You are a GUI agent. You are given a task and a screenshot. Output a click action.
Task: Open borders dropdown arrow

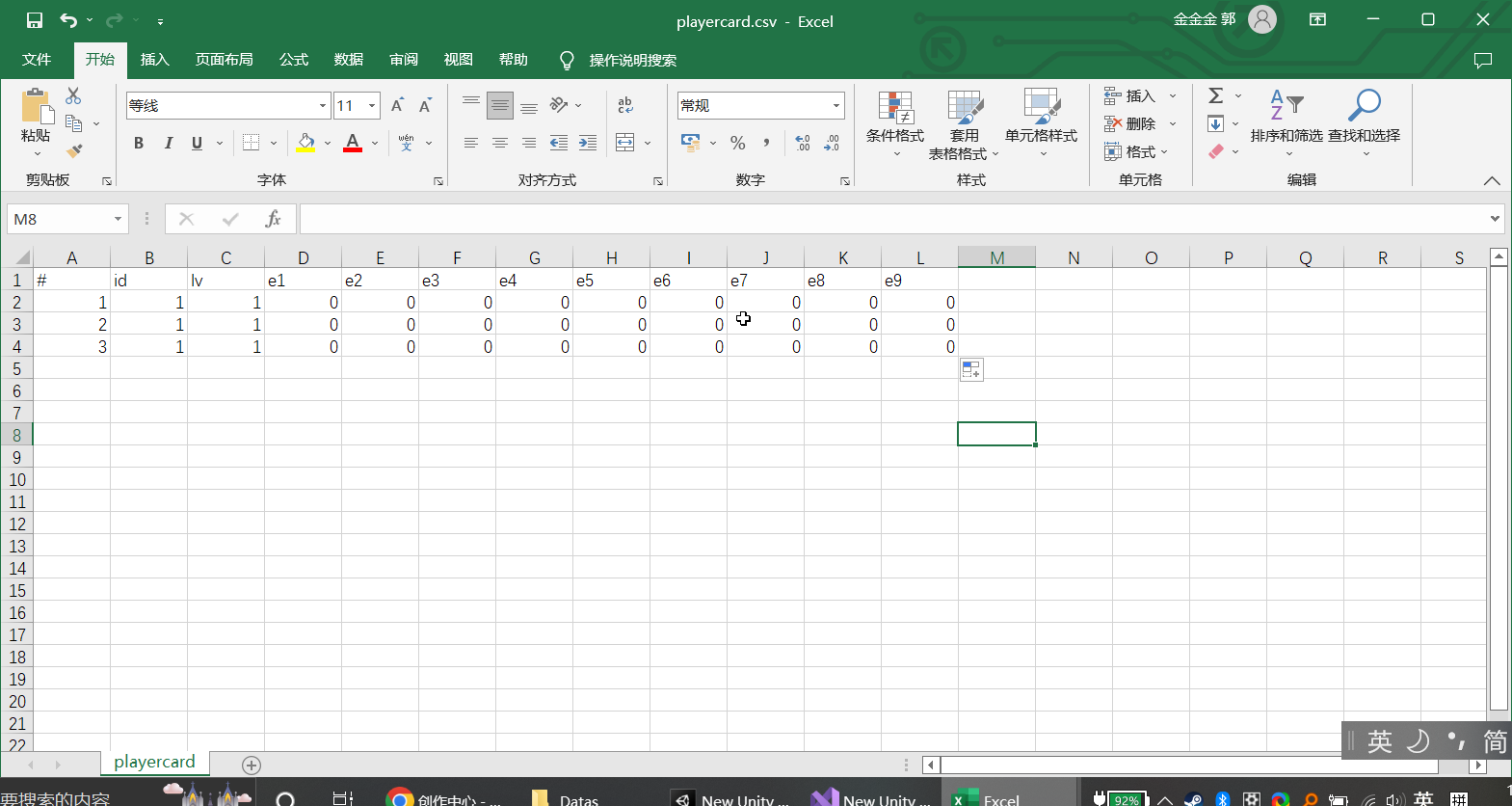click(275, 143)
